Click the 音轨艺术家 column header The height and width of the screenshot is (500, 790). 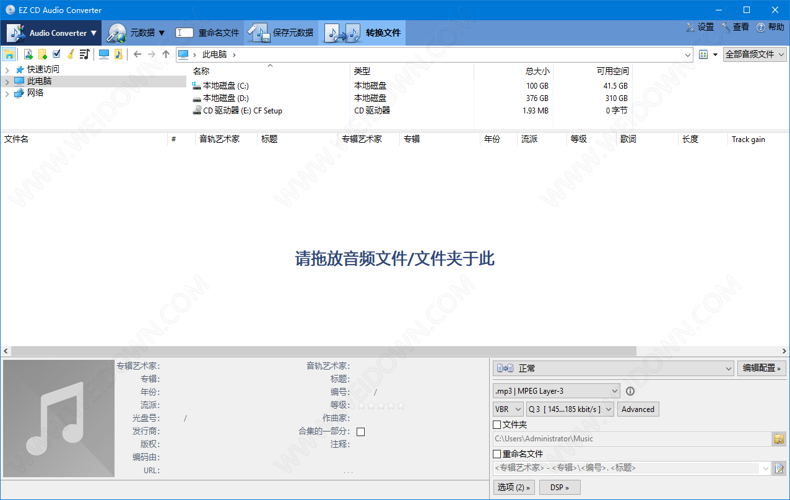[219, 139]
